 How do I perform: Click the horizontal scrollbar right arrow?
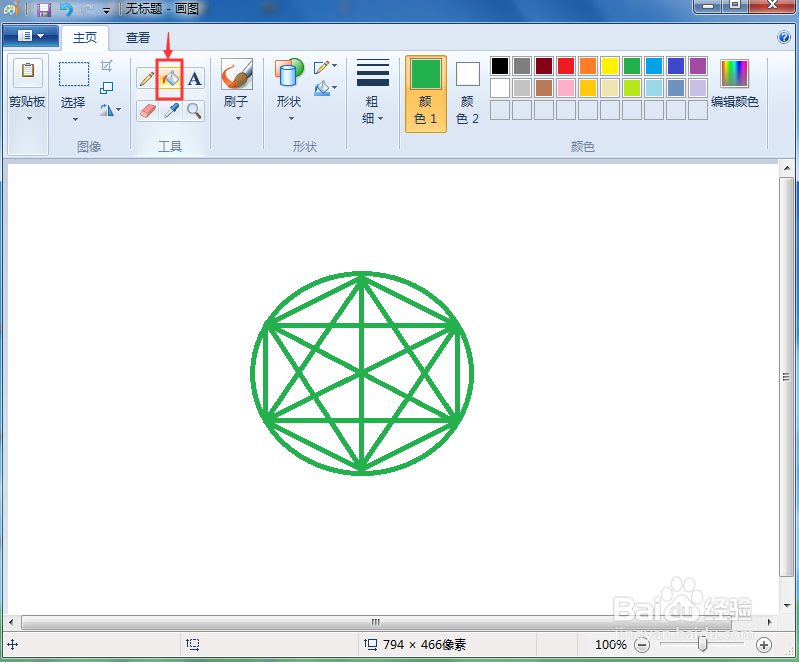click(769, 622)
